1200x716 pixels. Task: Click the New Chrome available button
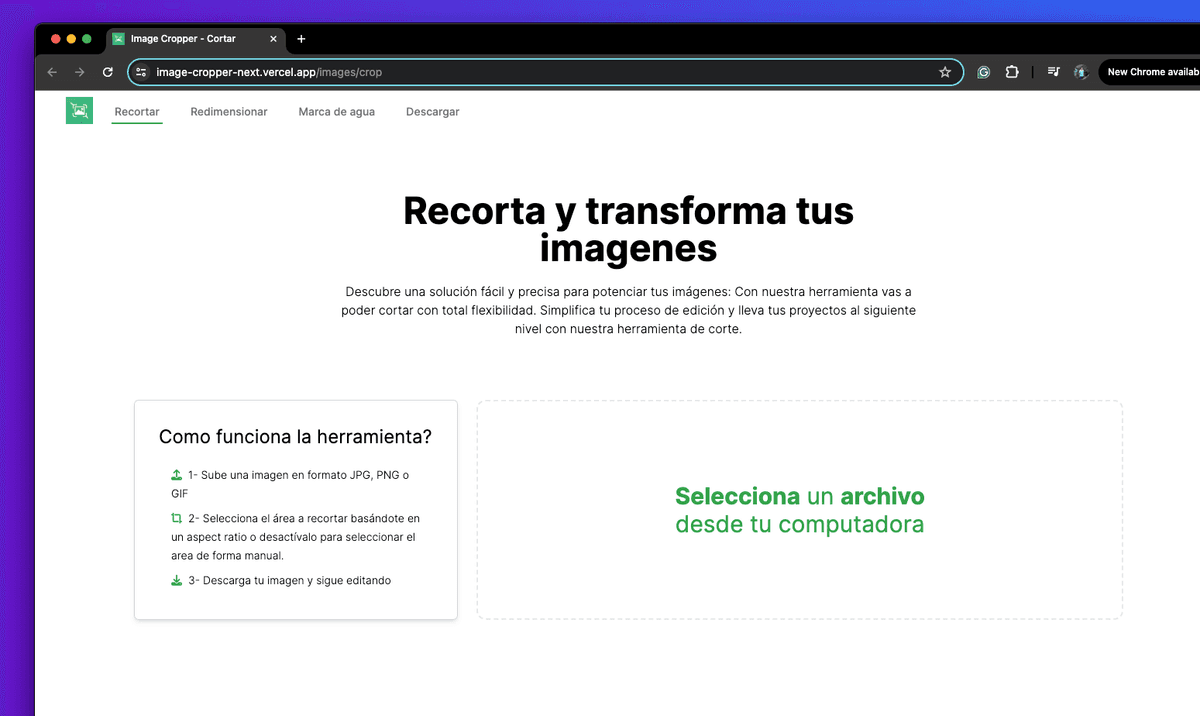(x=1152, y=72)
